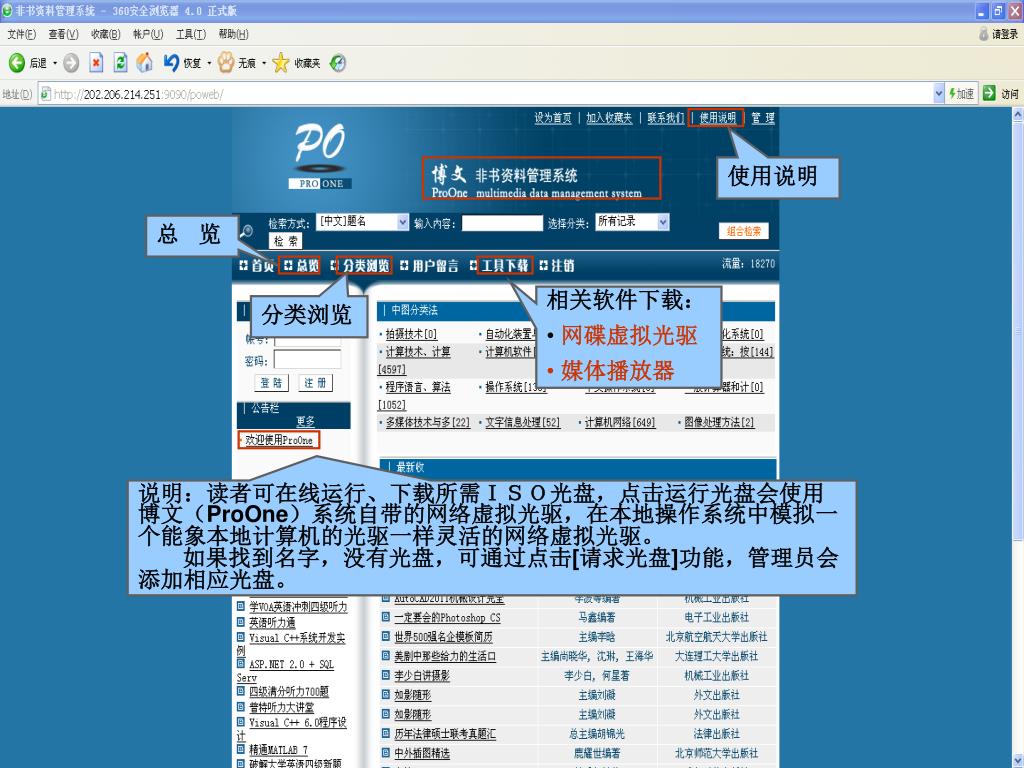Open category 文字信息处理[52]
Viewport: 1024px width, 768px height.
pyautogui.click(x=522, y=423)
